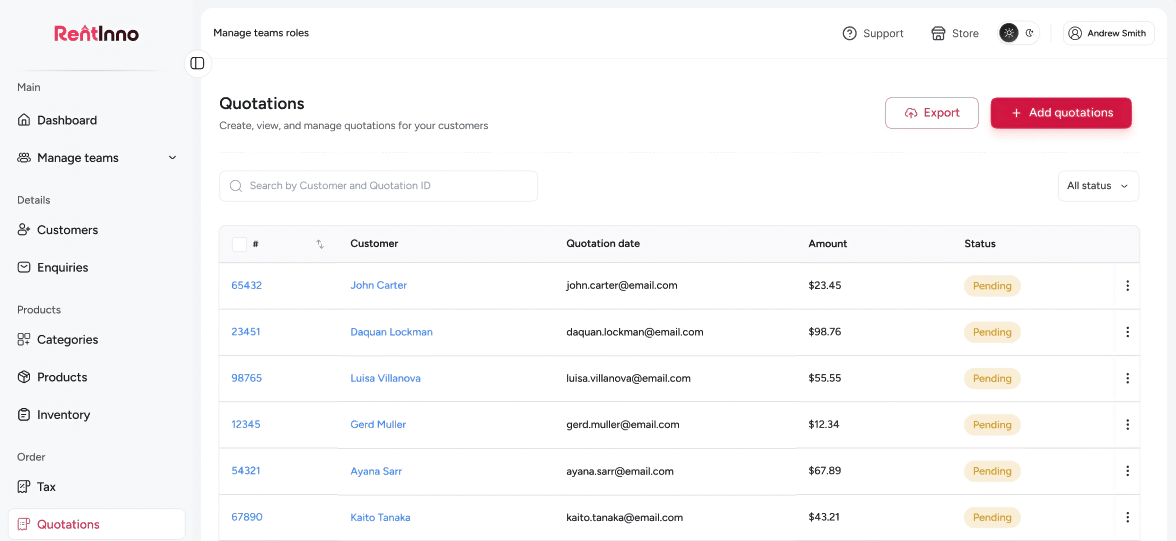Click the Store shop icon
This screenshot has width=1176, height=541.
pyautogui.click(x=938, y=33)
